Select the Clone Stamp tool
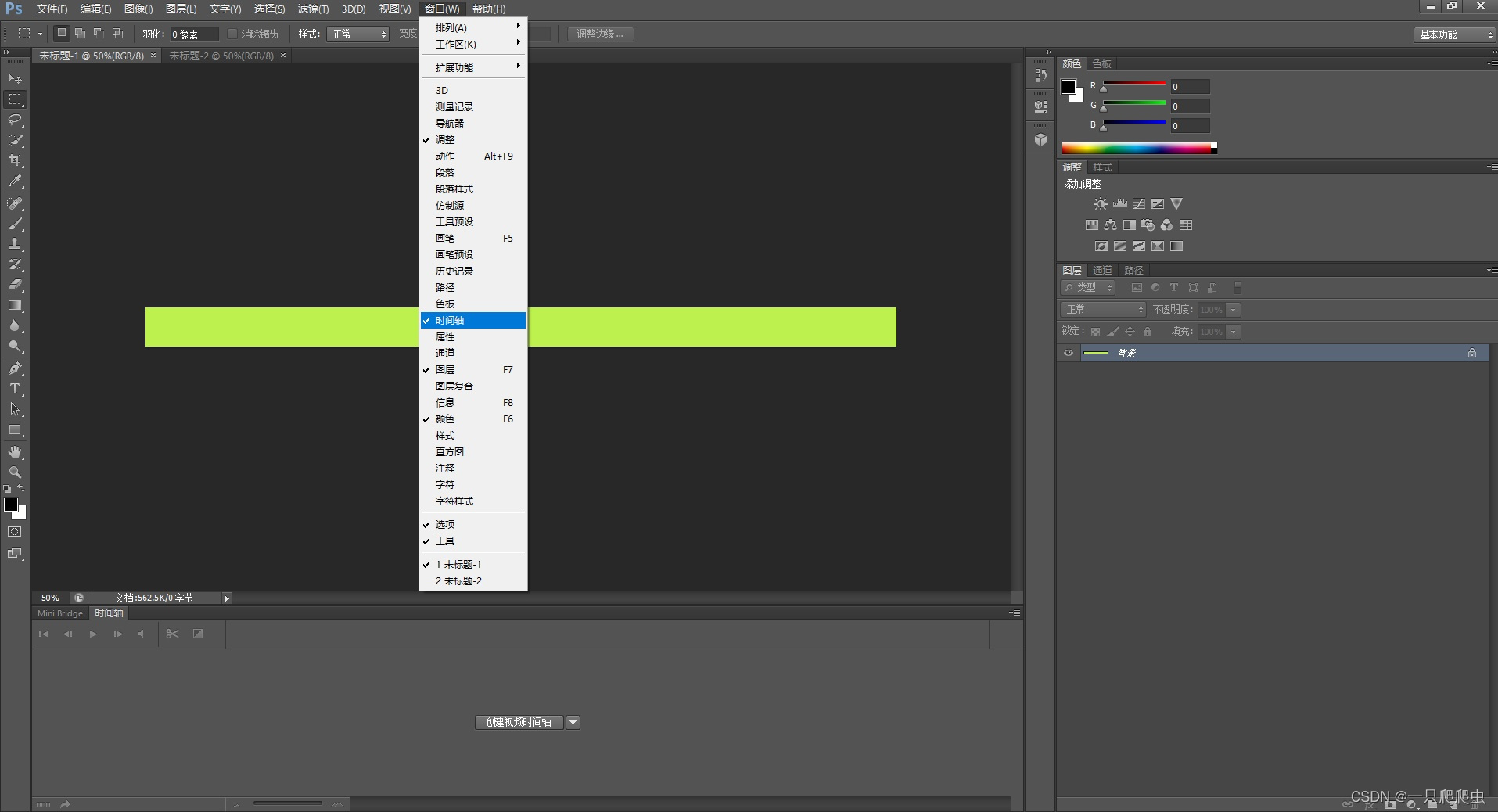This screenshot has height=812, width=1498. point(15,244)
